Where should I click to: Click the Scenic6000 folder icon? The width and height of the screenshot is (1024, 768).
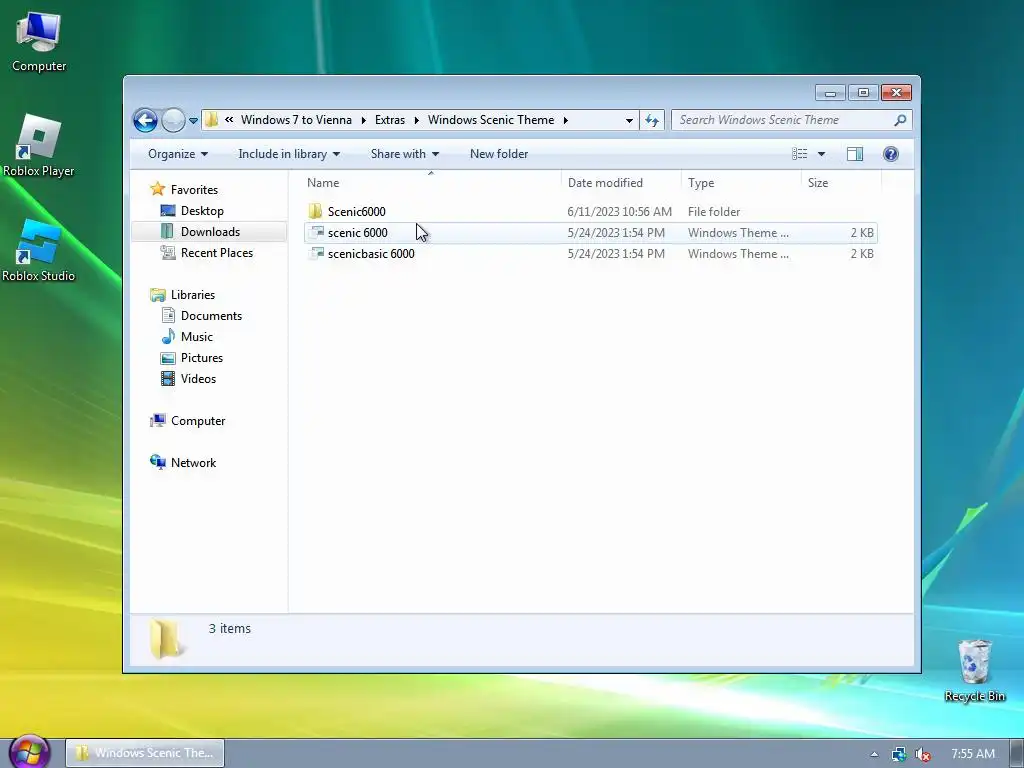(x=315, y=211)
